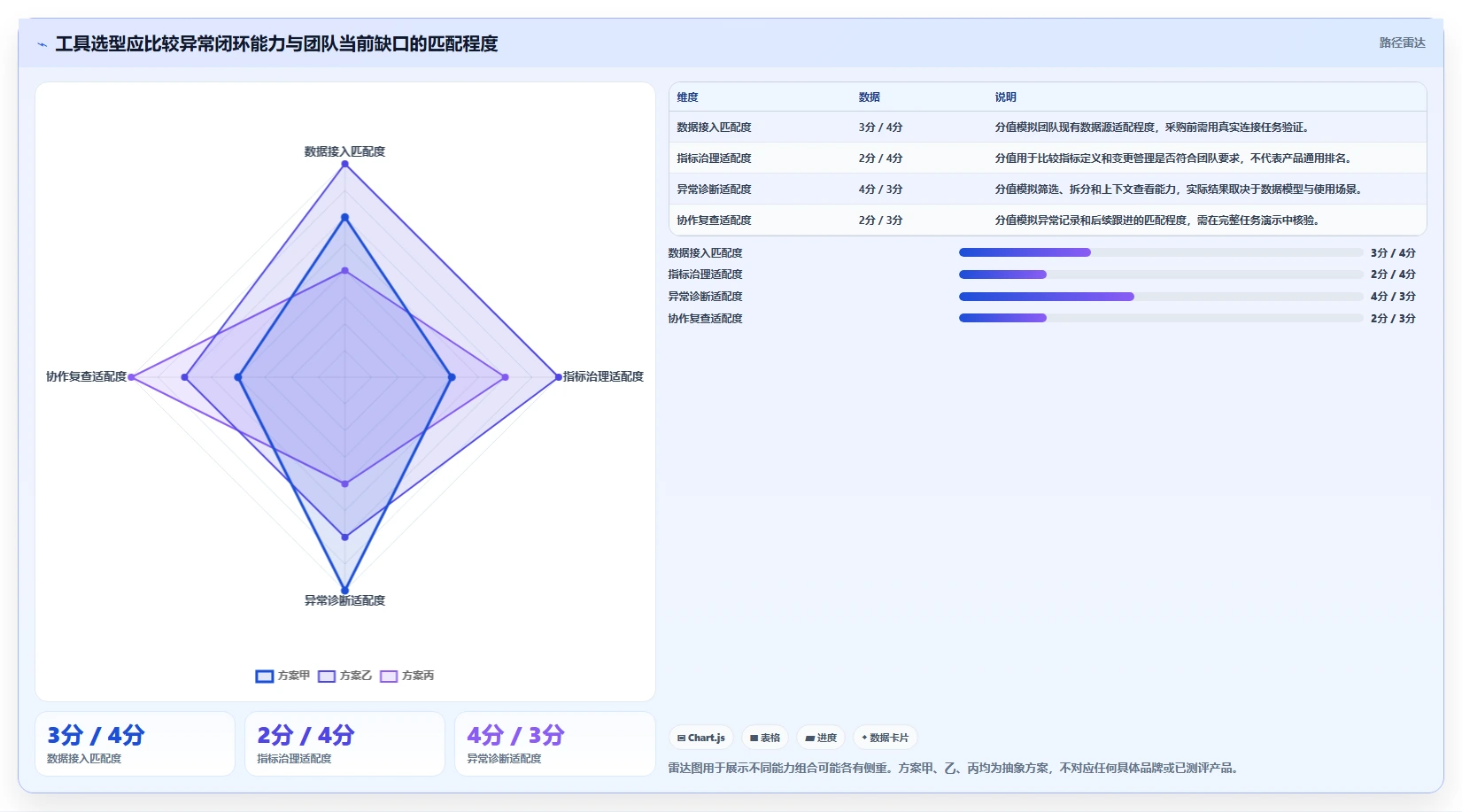Click 方案丙 data point on 协作复查适配度 axis
Viewport: 1462px width, 812px height.
tap(132, 377)
